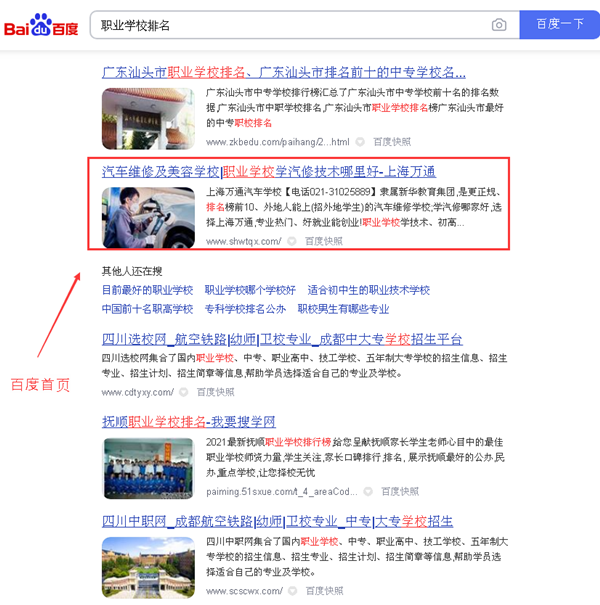Viewport: 600px width, 605px height.
Task: Open the 广东汕头市职业学校排名 result title
Action: coord(283,72)
